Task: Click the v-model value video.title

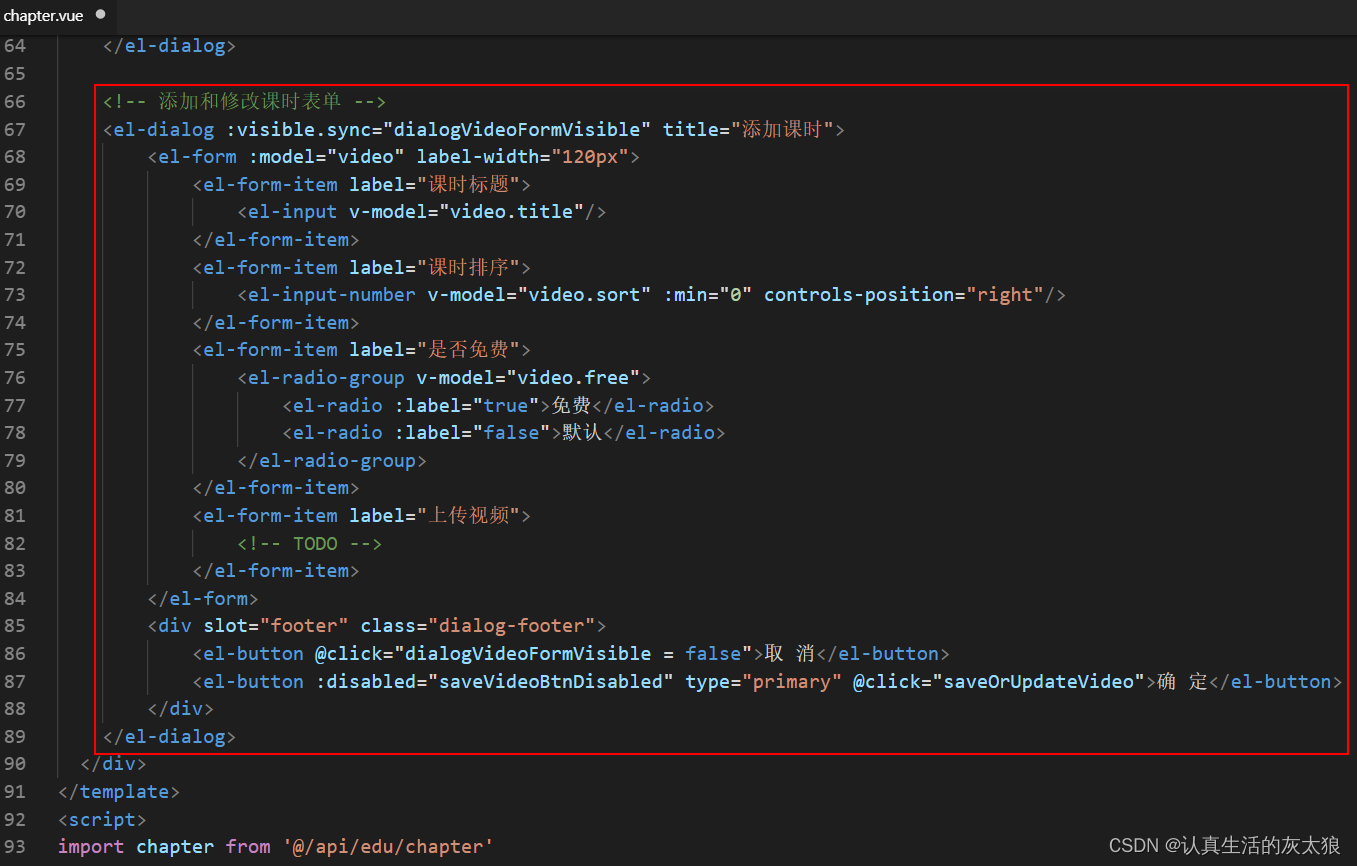Action: click(x=517, y=212)
